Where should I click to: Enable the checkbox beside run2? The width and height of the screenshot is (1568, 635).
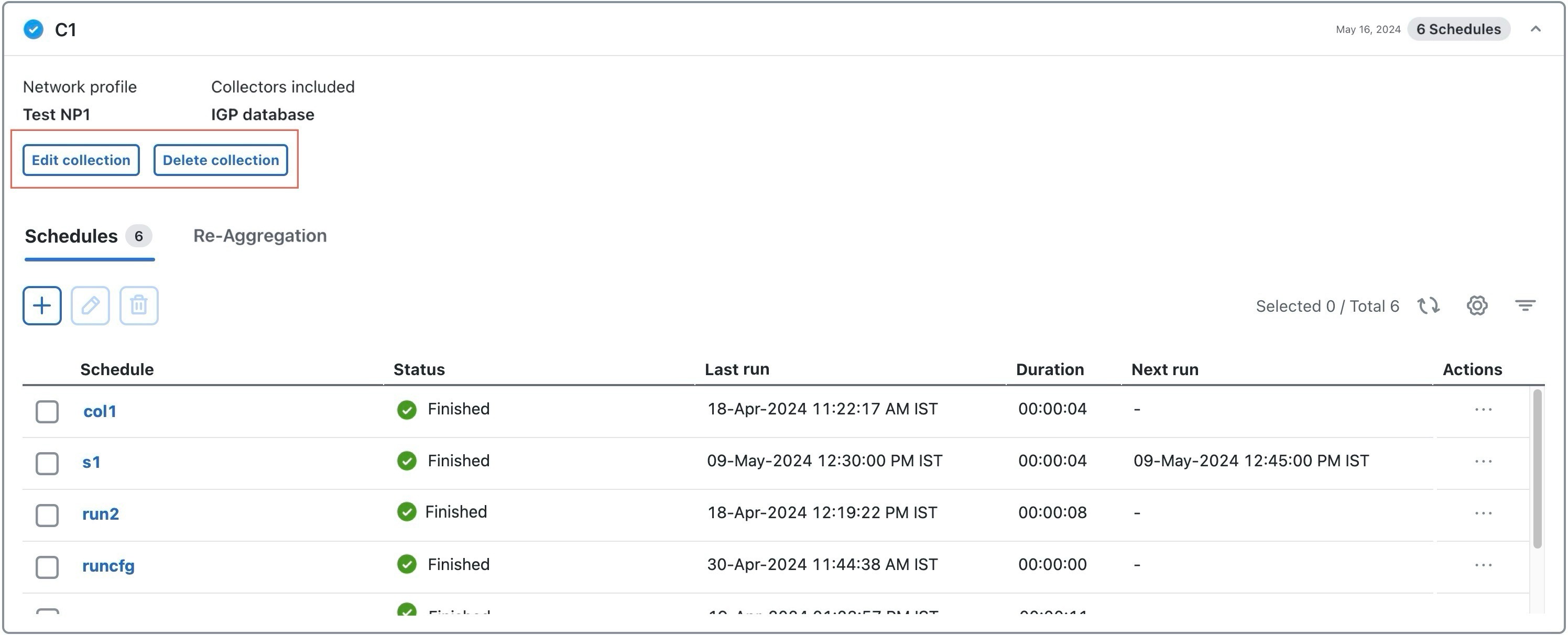pyautogui.click(x=47, y=514)
